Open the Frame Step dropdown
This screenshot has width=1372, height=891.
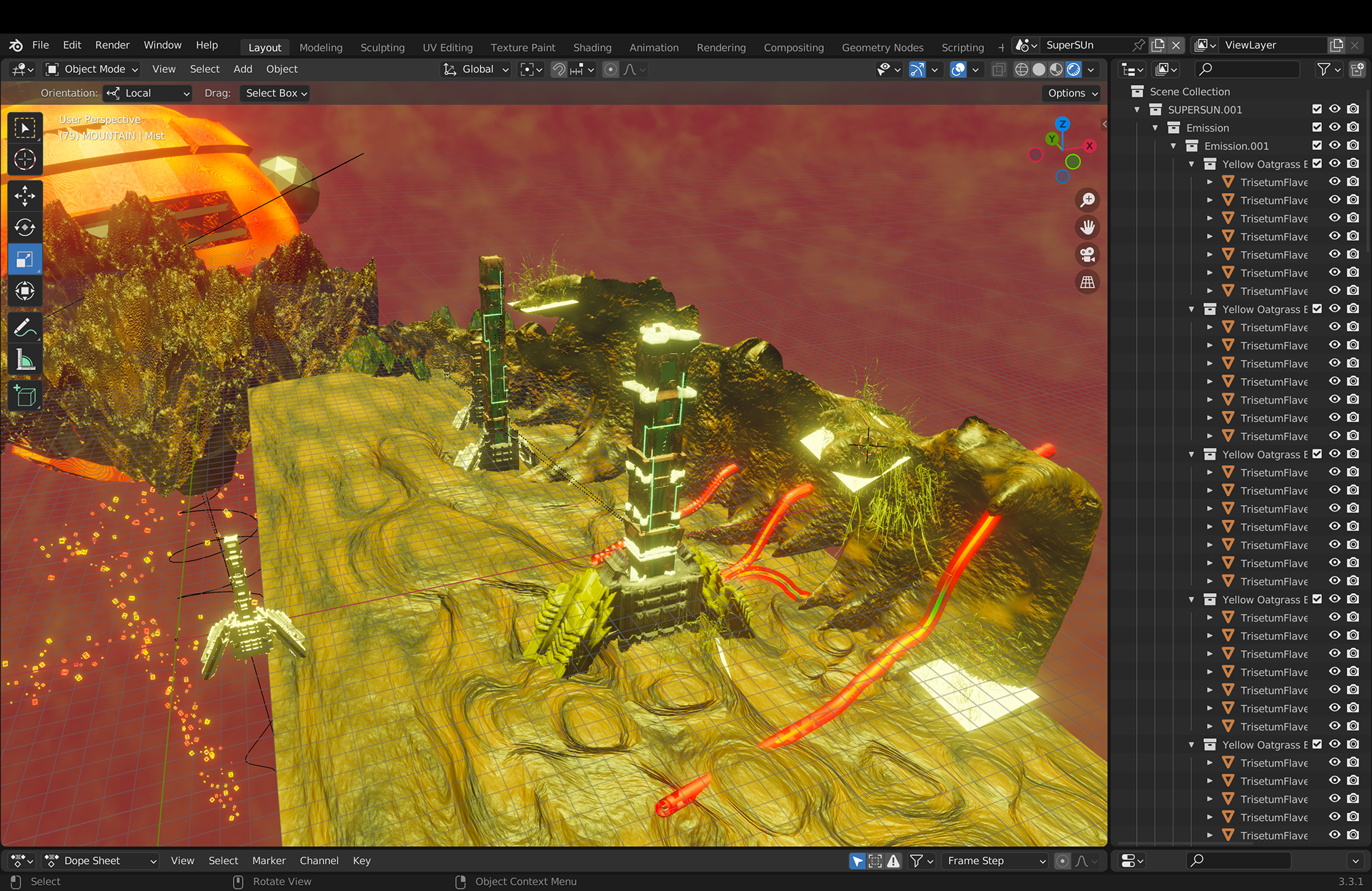click(x=995, y=861)
